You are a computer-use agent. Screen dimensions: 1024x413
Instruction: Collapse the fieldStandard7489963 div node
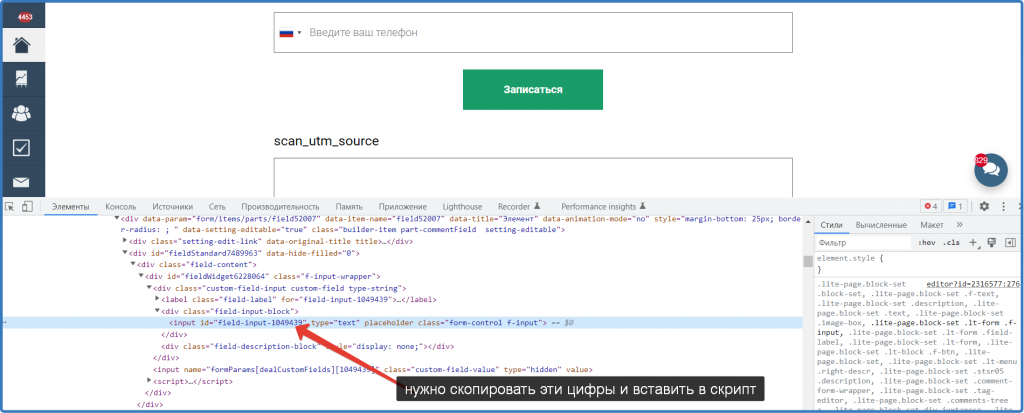[125, 253]
